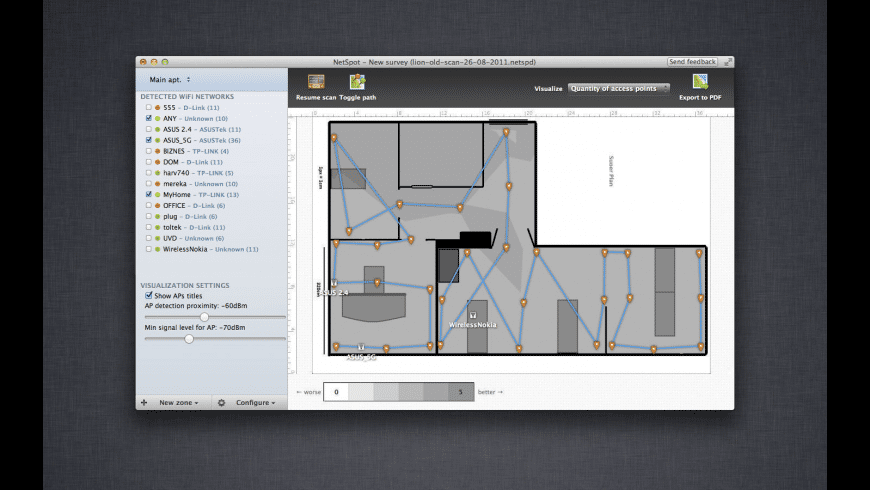
Task: Click the orange status dot of OFFICE network
Action: (x=158, y=205)
